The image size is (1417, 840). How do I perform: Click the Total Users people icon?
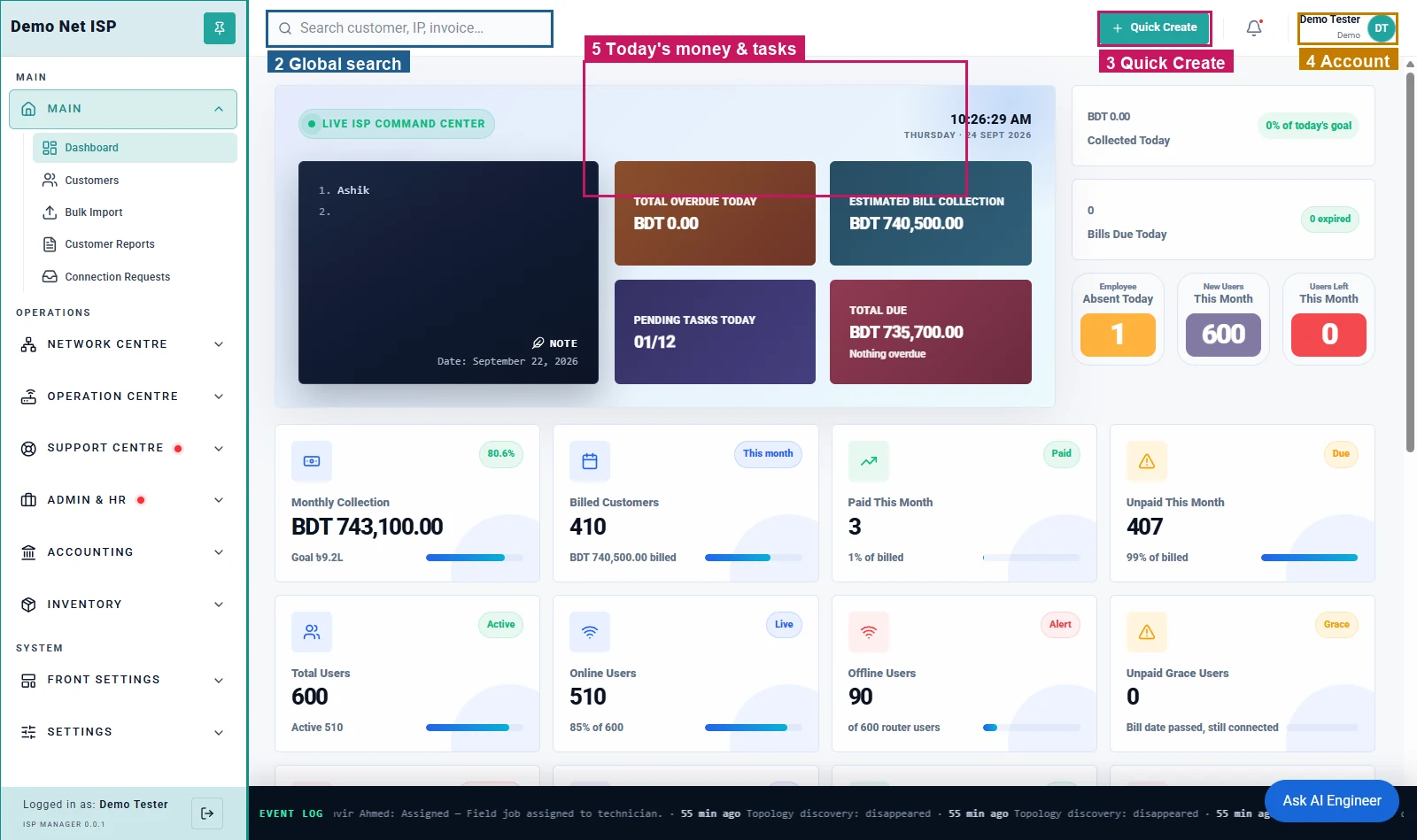(312, 632)
